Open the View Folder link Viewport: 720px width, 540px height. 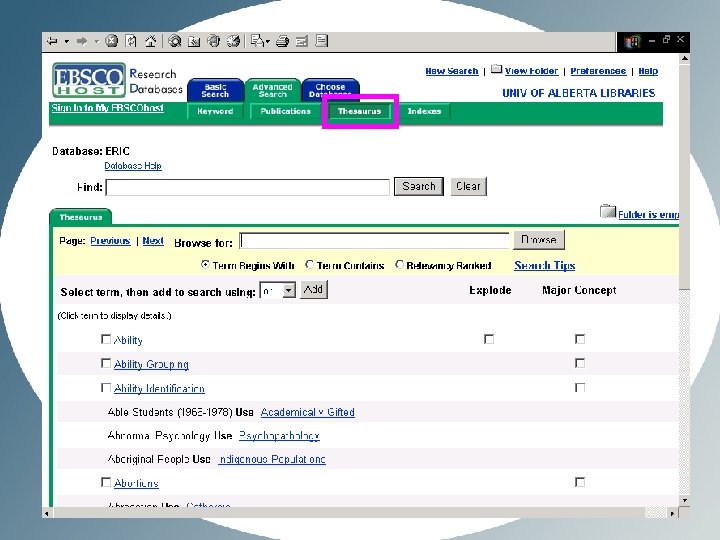click(x=531, y=71)
